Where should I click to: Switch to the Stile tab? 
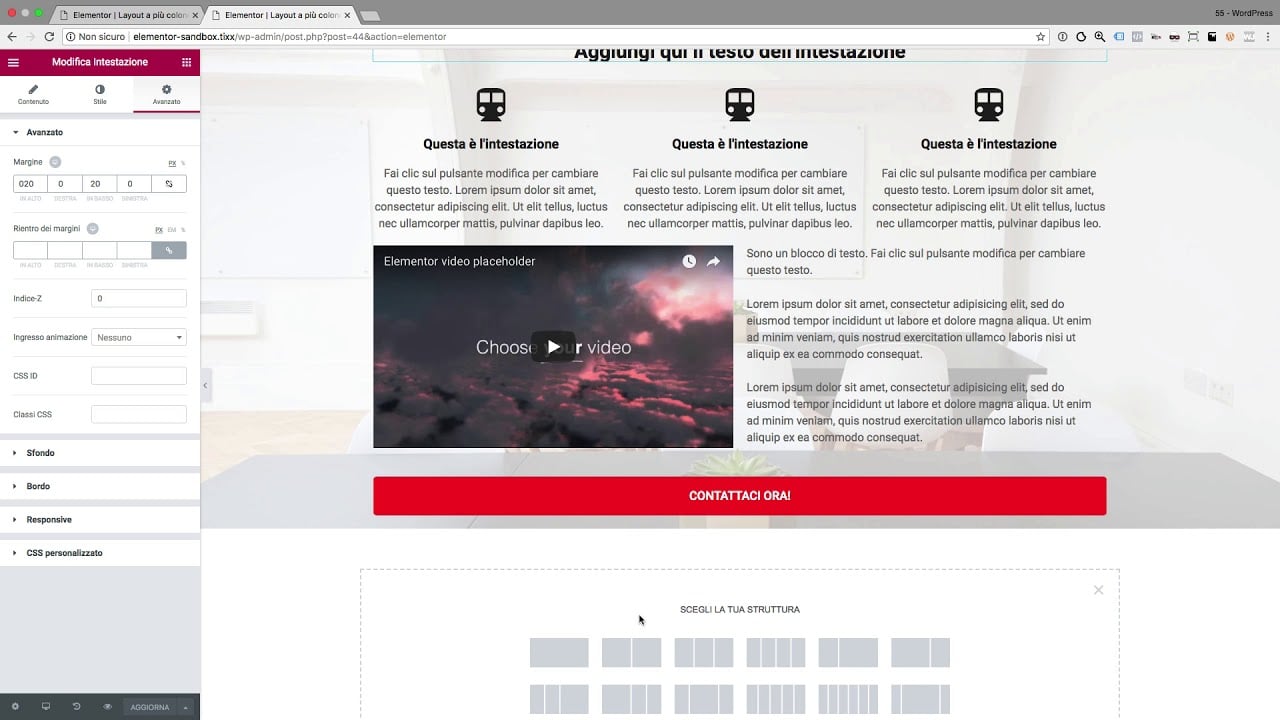coord(100,95)
